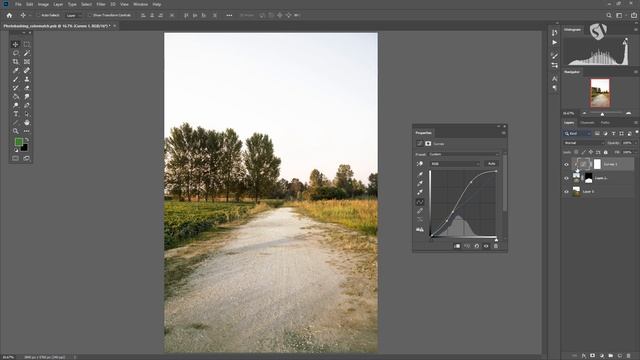This screenshot has width=640, height=360.
Task: Enable Show Transform Controls checkbox
Action: (90, 15)
